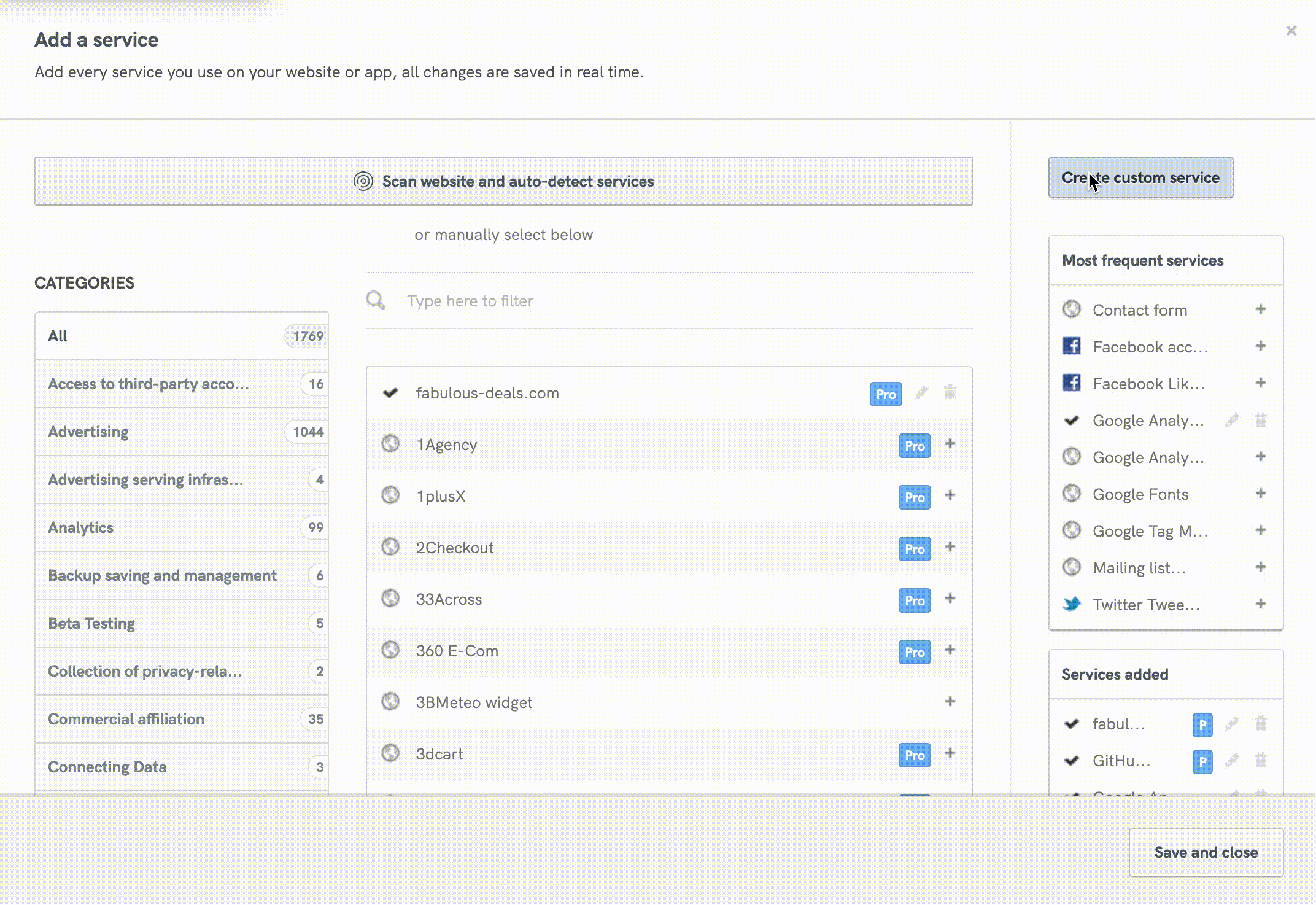This screenshot has height=905, width=1316.
Task: Click the Pro badge next to 2Checkout
Action: [914, 549]
